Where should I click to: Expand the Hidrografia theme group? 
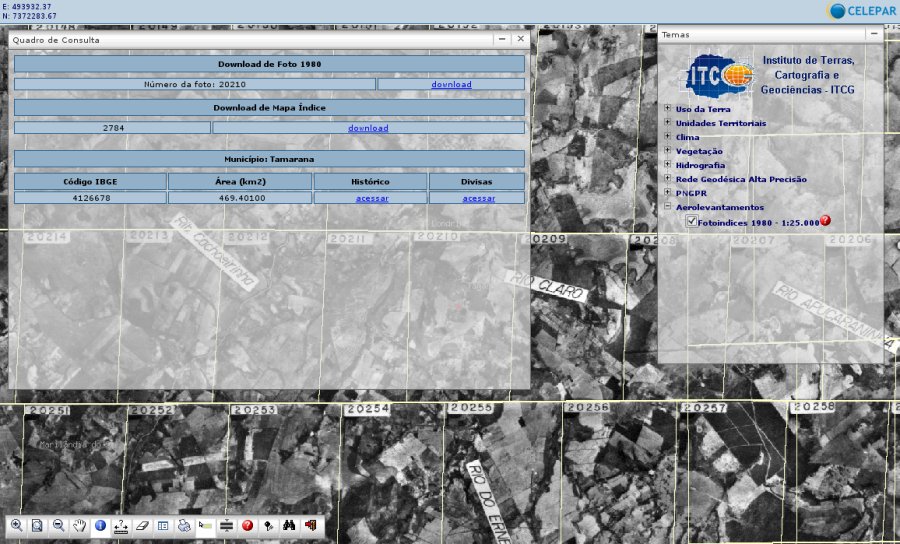[668, 165]
